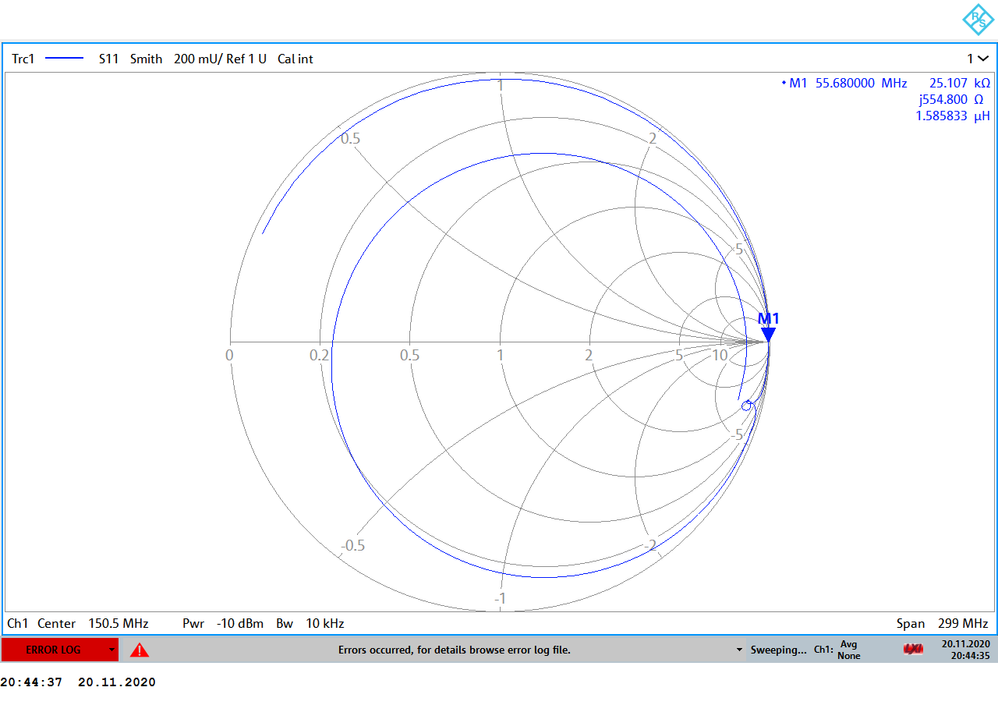
Task: Click the Ch1: Avg None status entry
Action: [x=838, y=650]
